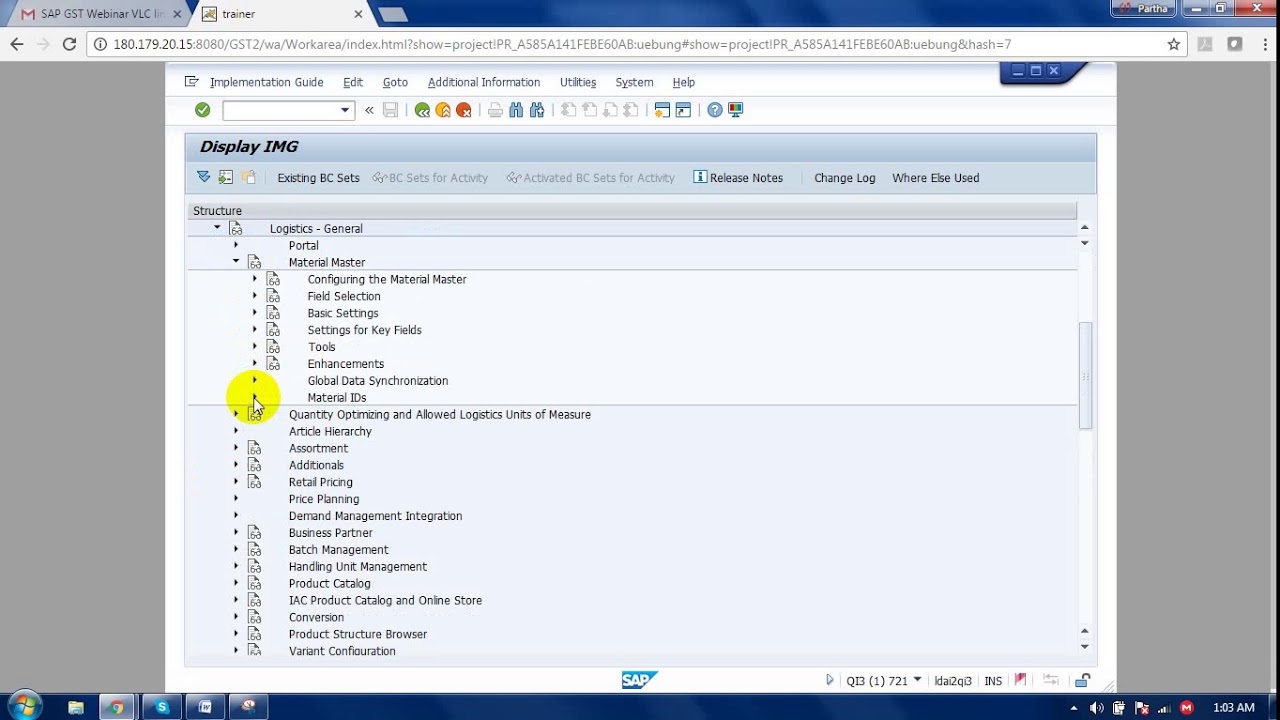Click the documentation icon beside Field Selection

pos(273,296)
